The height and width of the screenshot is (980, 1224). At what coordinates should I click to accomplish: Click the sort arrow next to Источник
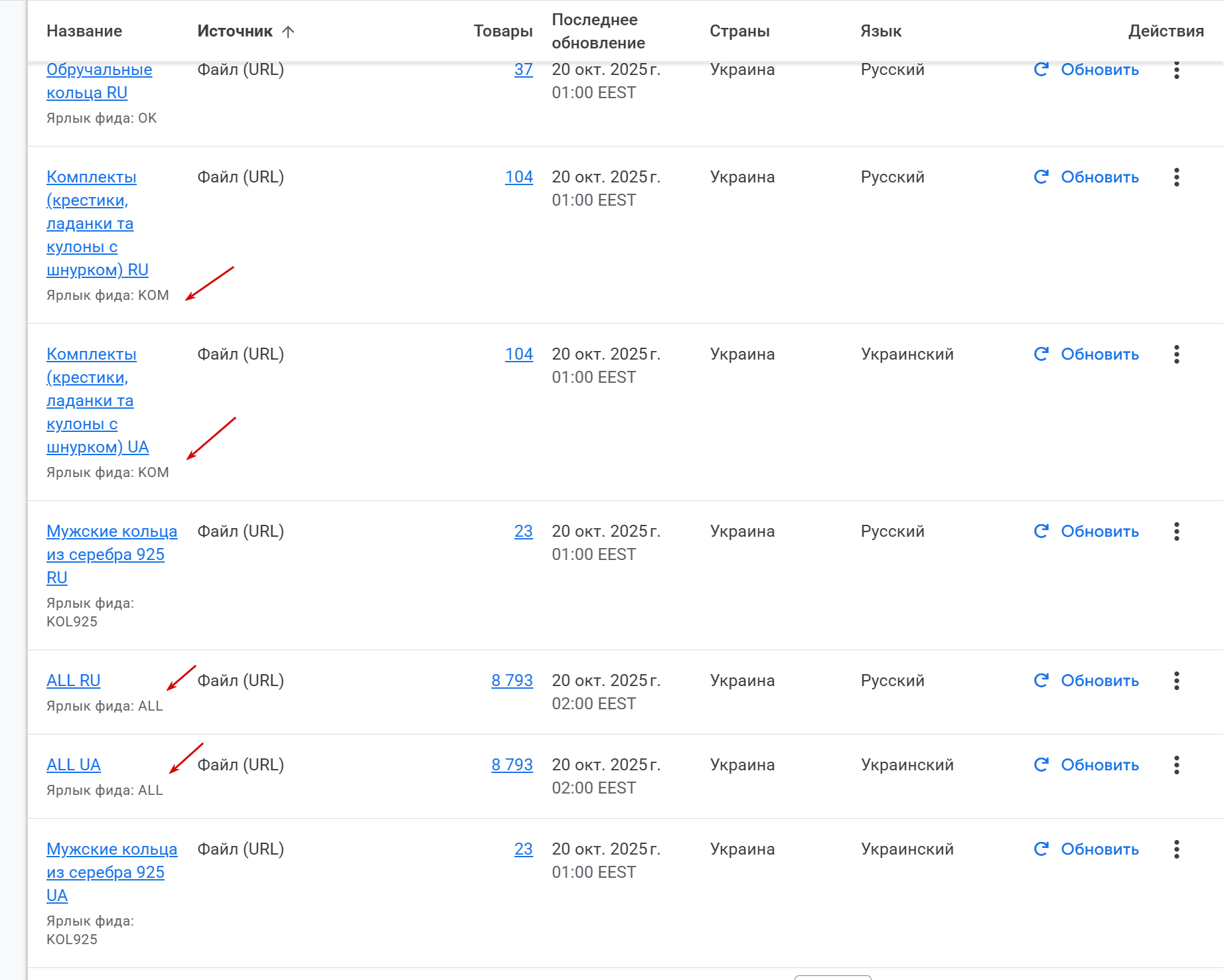click(288, 32)
